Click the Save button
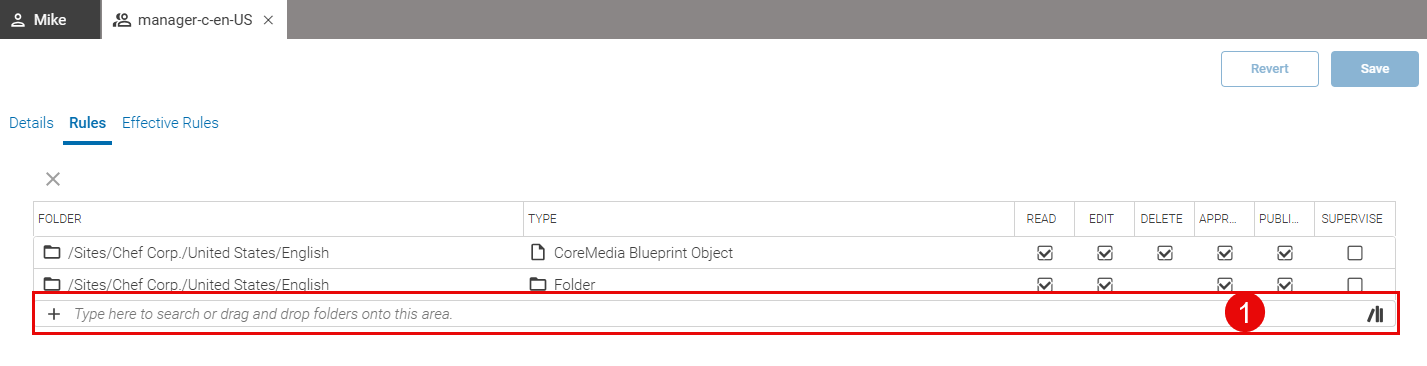 1375,69
